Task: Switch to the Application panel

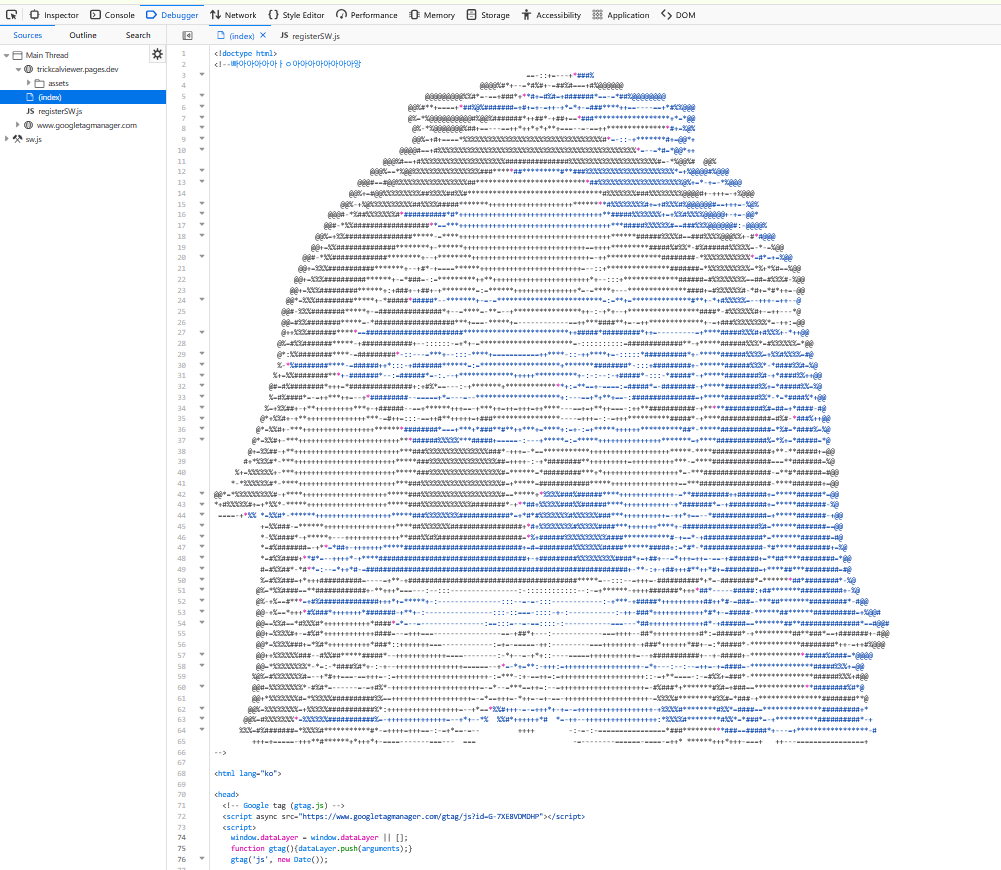Action: pos(621,15)
